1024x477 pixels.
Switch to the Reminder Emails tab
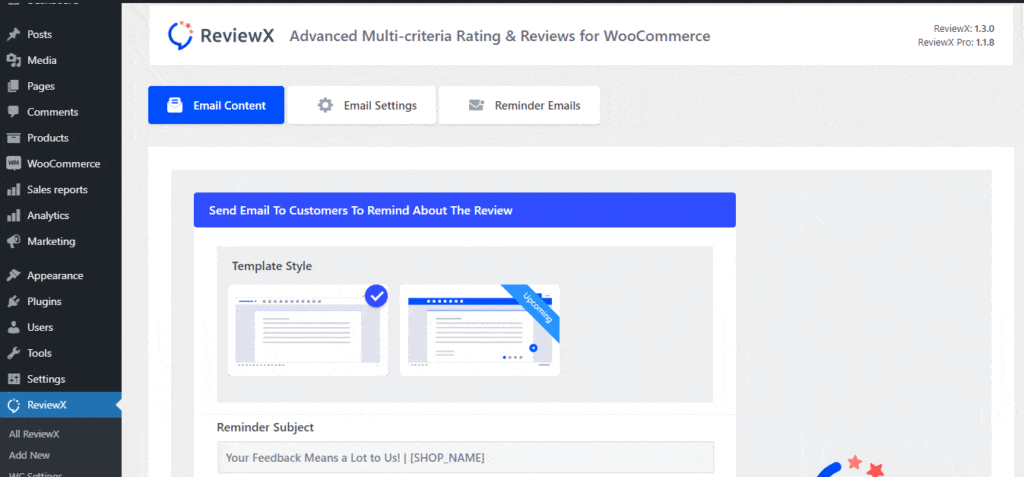[519, 105]
